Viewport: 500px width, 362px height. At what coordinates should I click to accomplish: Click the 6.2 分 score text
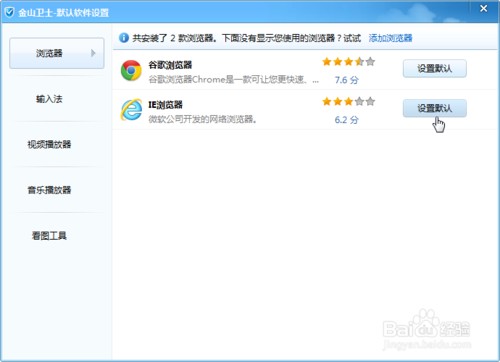pos(347,120)
